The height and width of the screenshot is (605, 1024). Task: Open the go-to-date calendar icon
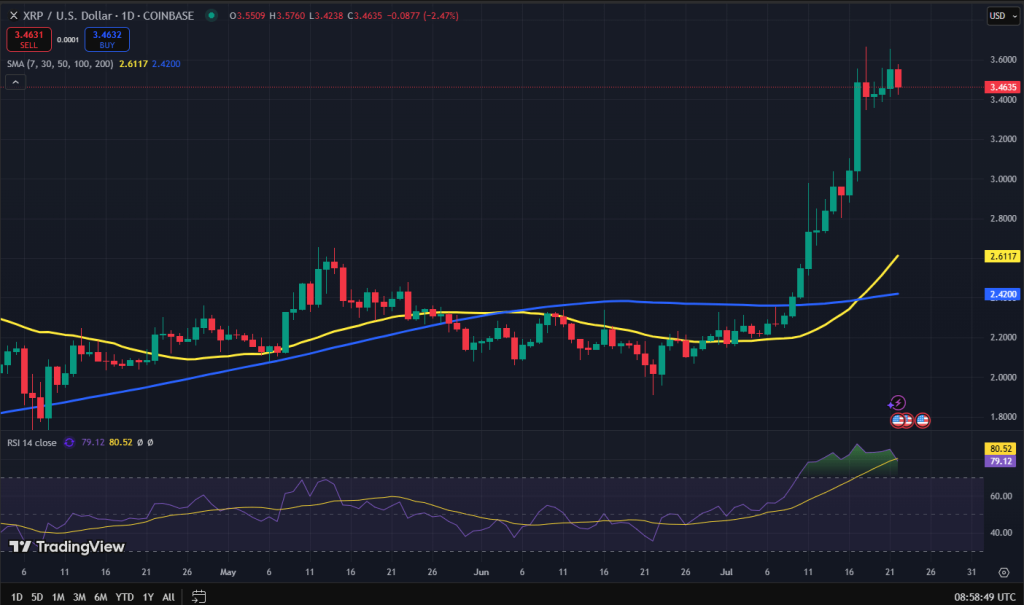point(199,597)
